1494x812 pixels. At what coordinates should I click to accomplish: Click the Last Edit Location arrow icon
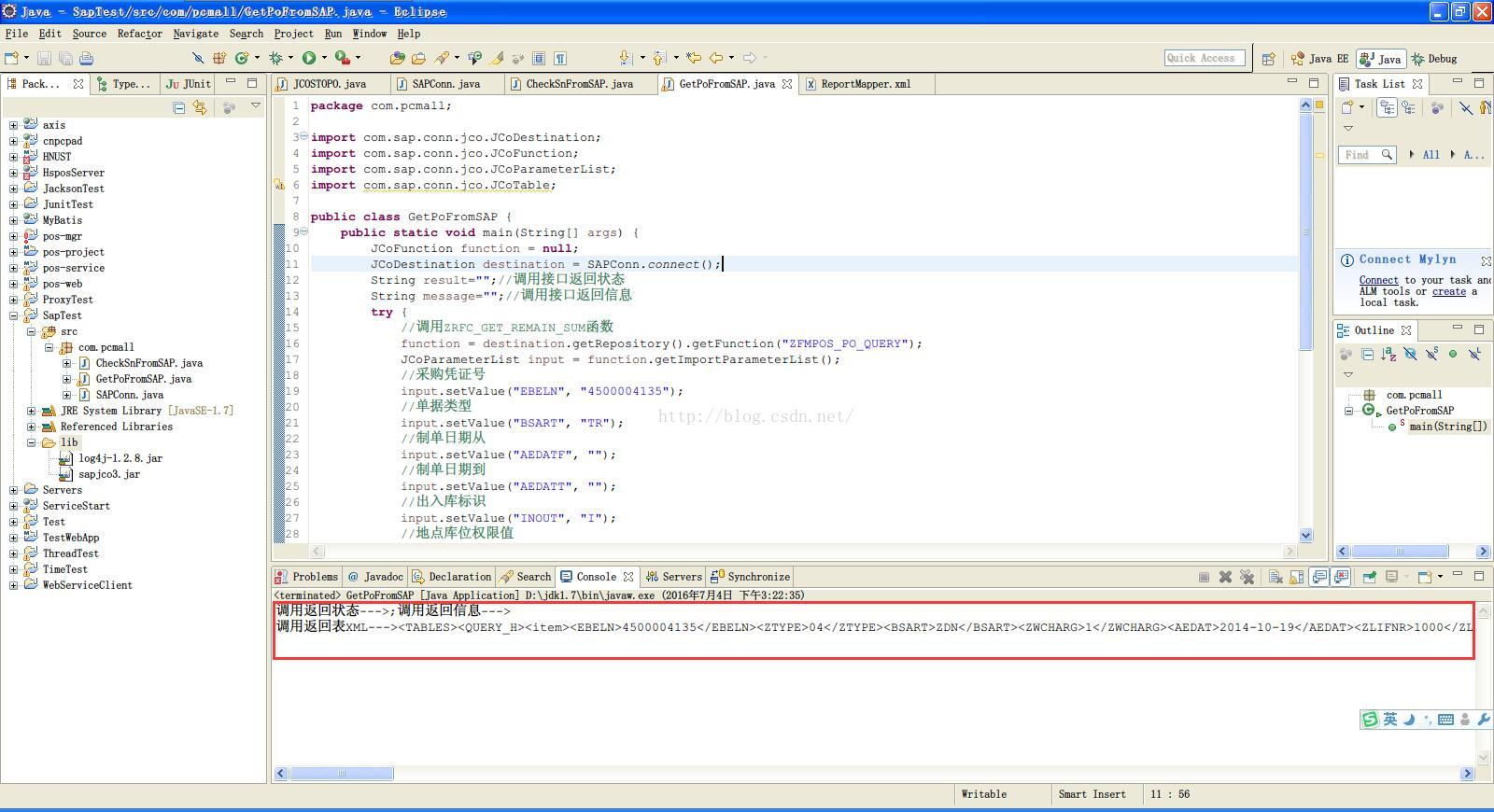(x=694, y=58)
